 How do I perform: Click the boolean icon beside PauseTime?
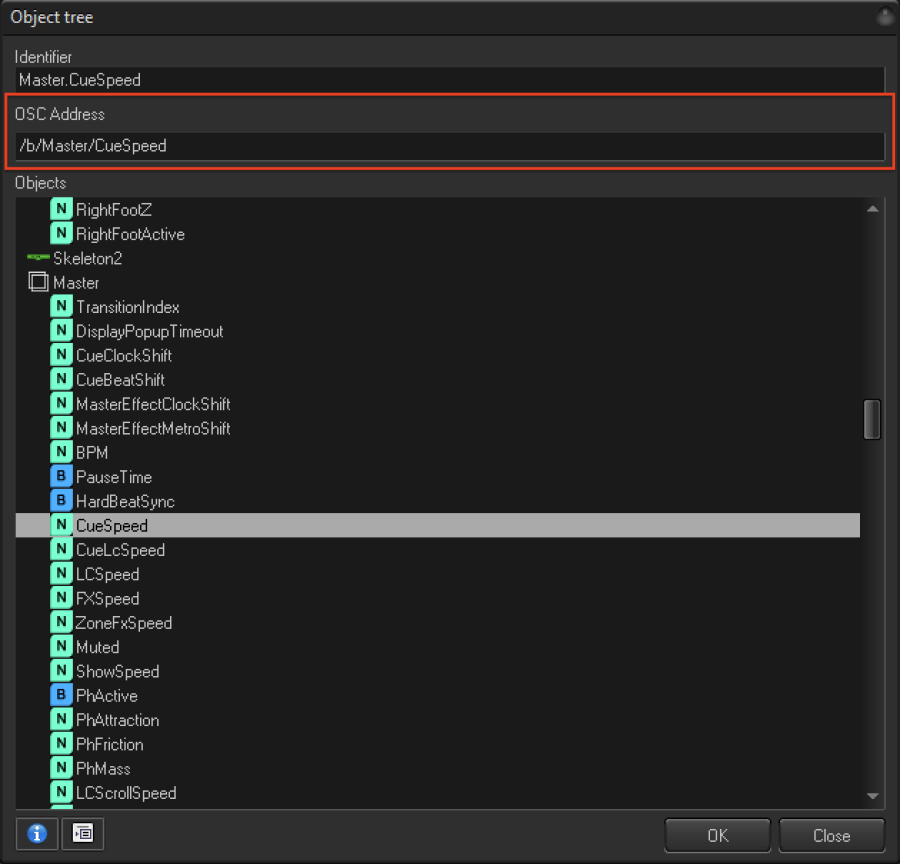click(x=62, y=477)
